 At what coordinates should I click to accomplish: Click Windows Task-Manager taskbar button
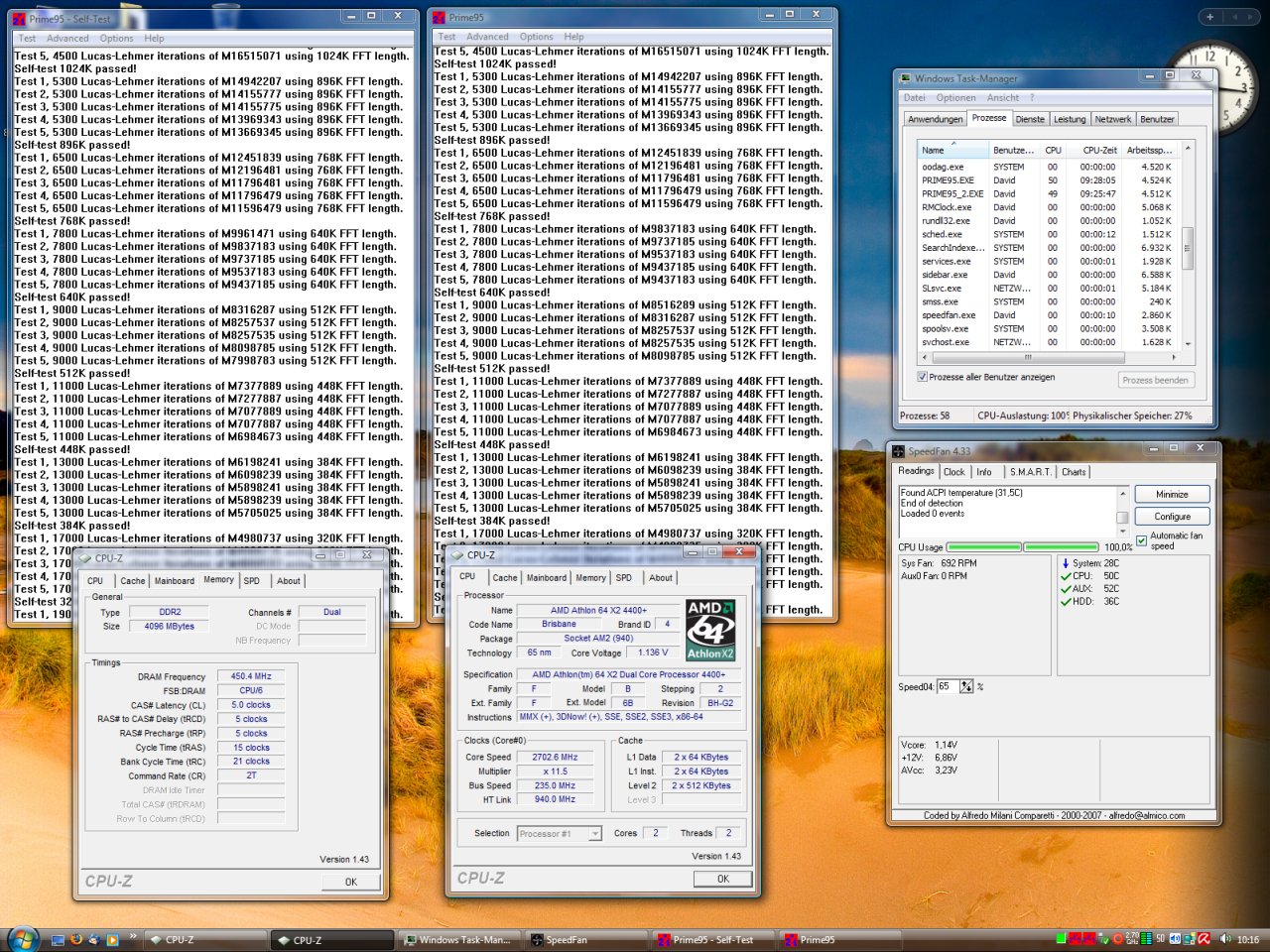tap(458, 939)
